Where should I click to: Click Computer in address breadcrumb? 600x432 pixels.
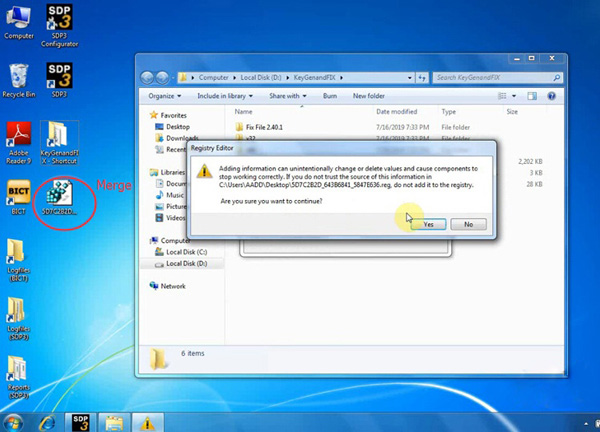[x=214, y=78]
